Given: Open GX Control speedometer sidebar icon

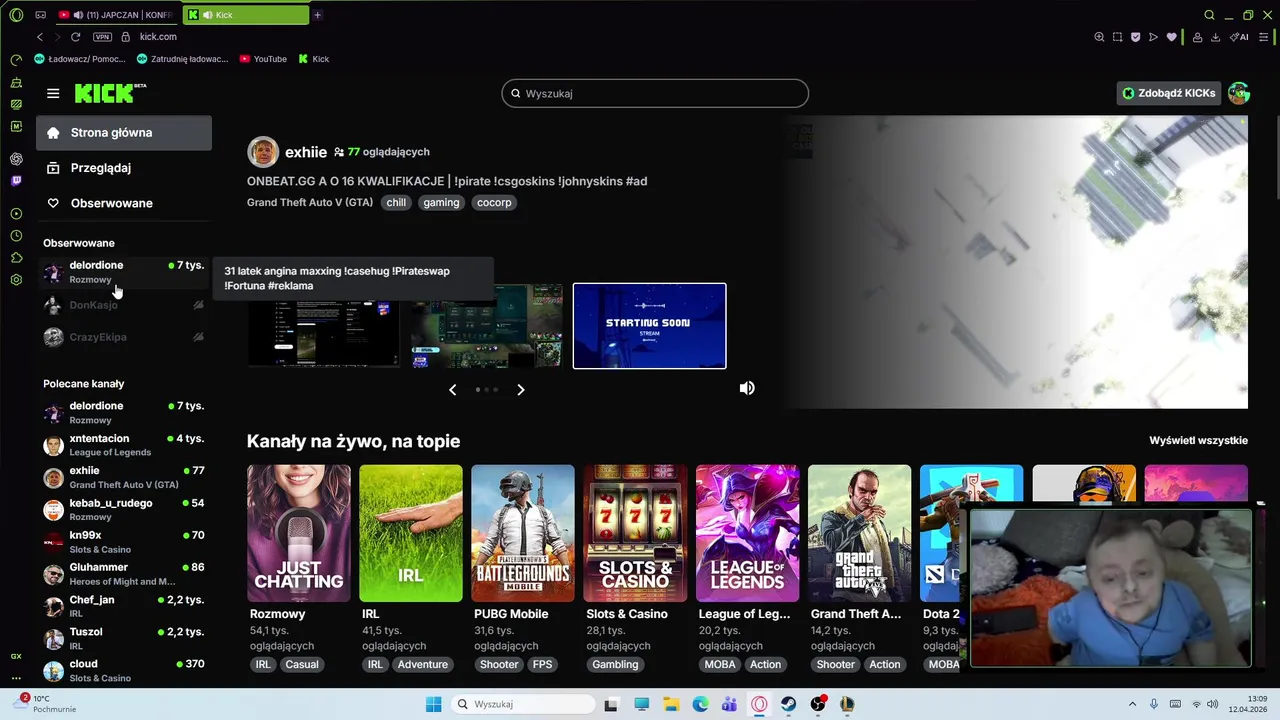Looking at the screenshot, I should tap(16, 60).
